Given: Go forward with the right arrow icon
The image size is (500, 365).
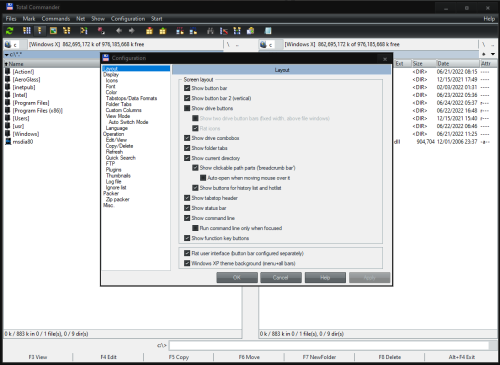Looking at the screenshot, I should (132, 31).
